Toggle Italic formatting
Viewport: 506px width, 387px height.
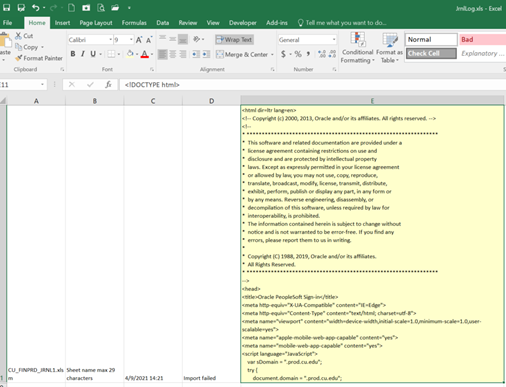click(x=83, y=54)
